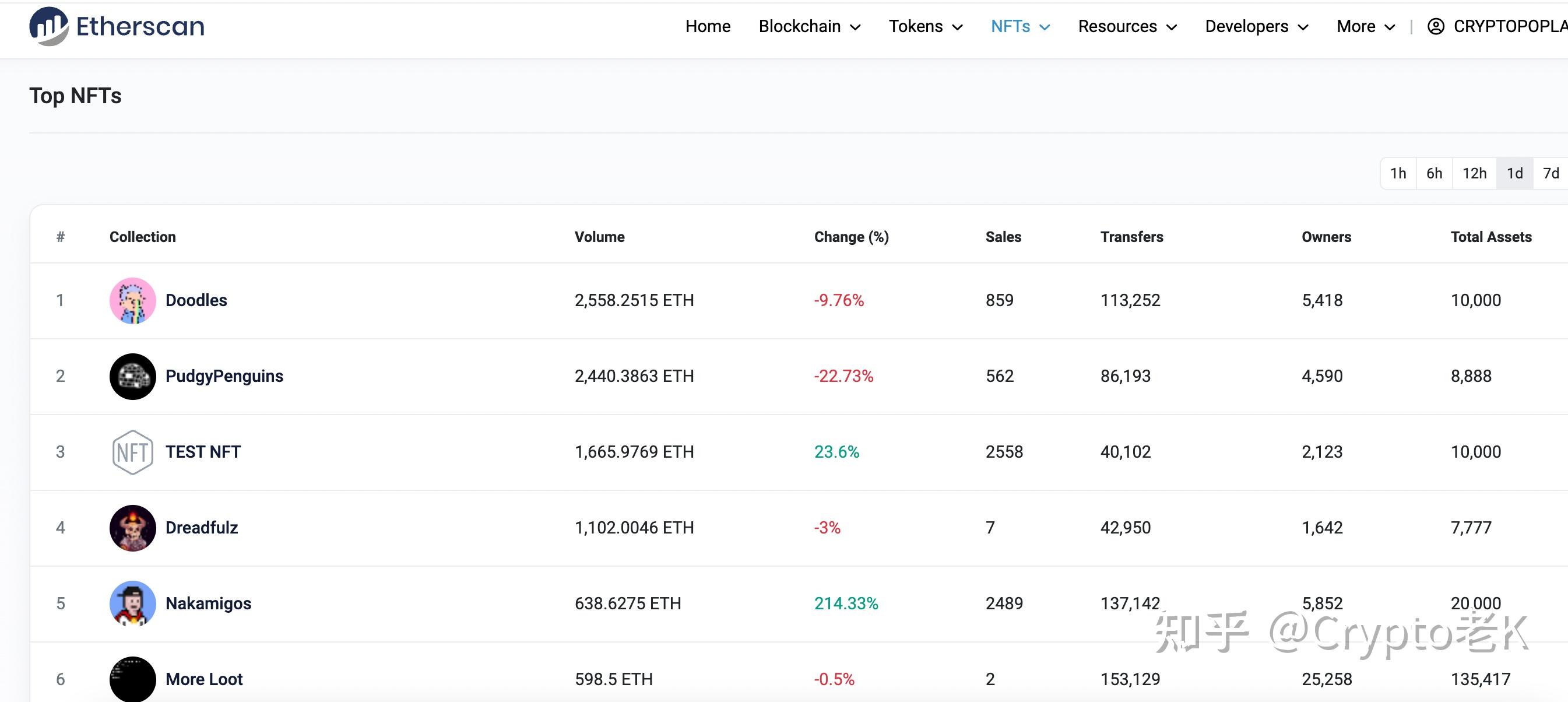Click the user account icon

(x=1435, y=27)
